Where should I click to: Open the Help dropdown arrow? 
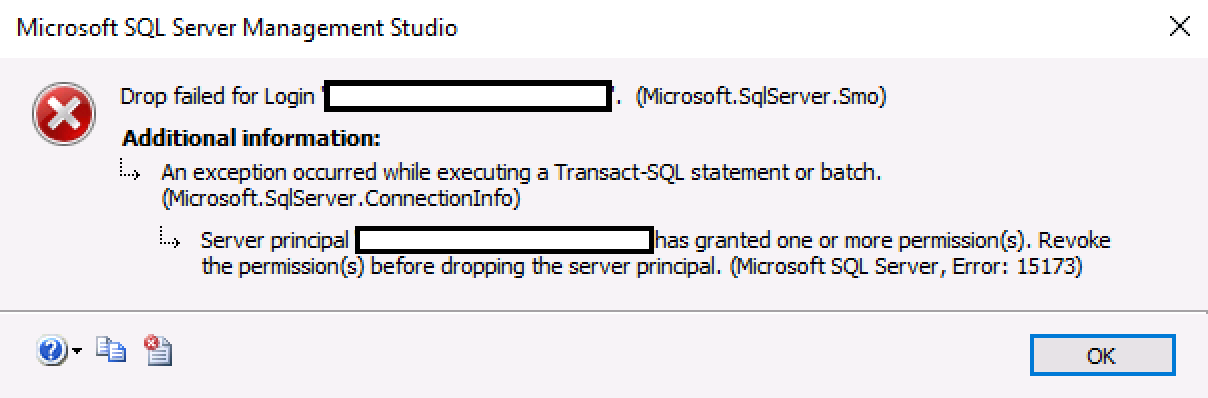(x=76, y=353)
